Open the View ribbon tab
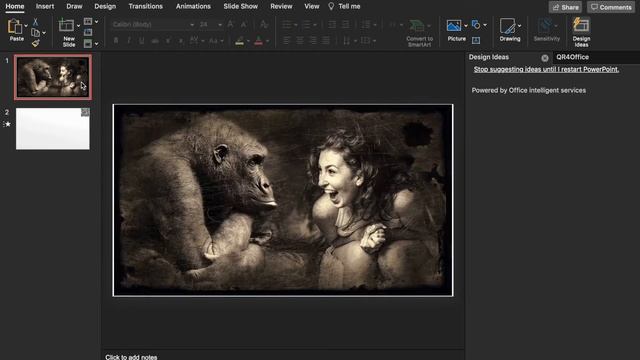This screenshot has width=640, height=360. 312,6
